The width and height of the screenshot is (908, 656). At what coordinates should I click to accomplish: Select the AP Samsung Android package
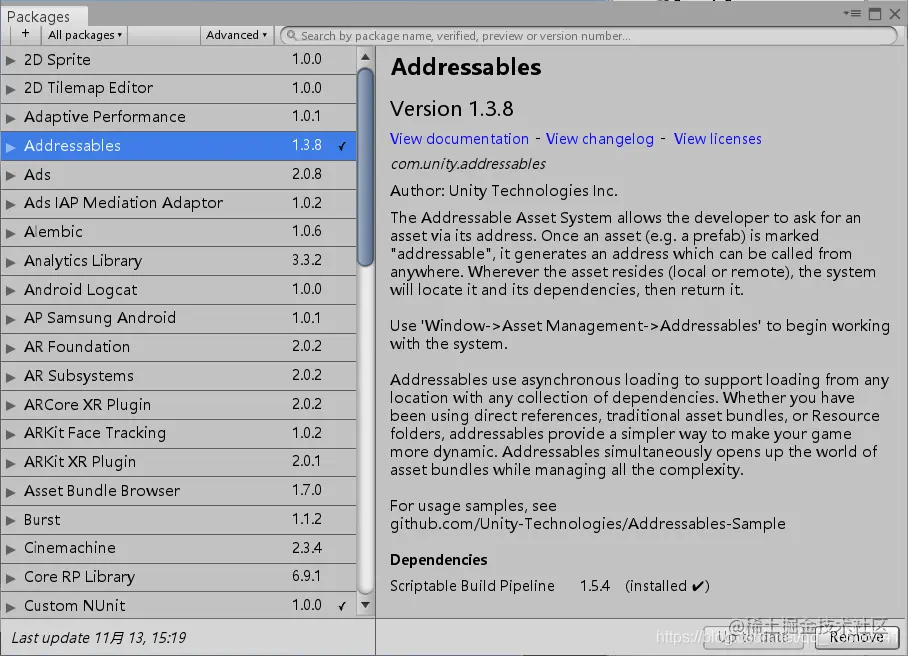pyautogui.click(x=178, y=318)
